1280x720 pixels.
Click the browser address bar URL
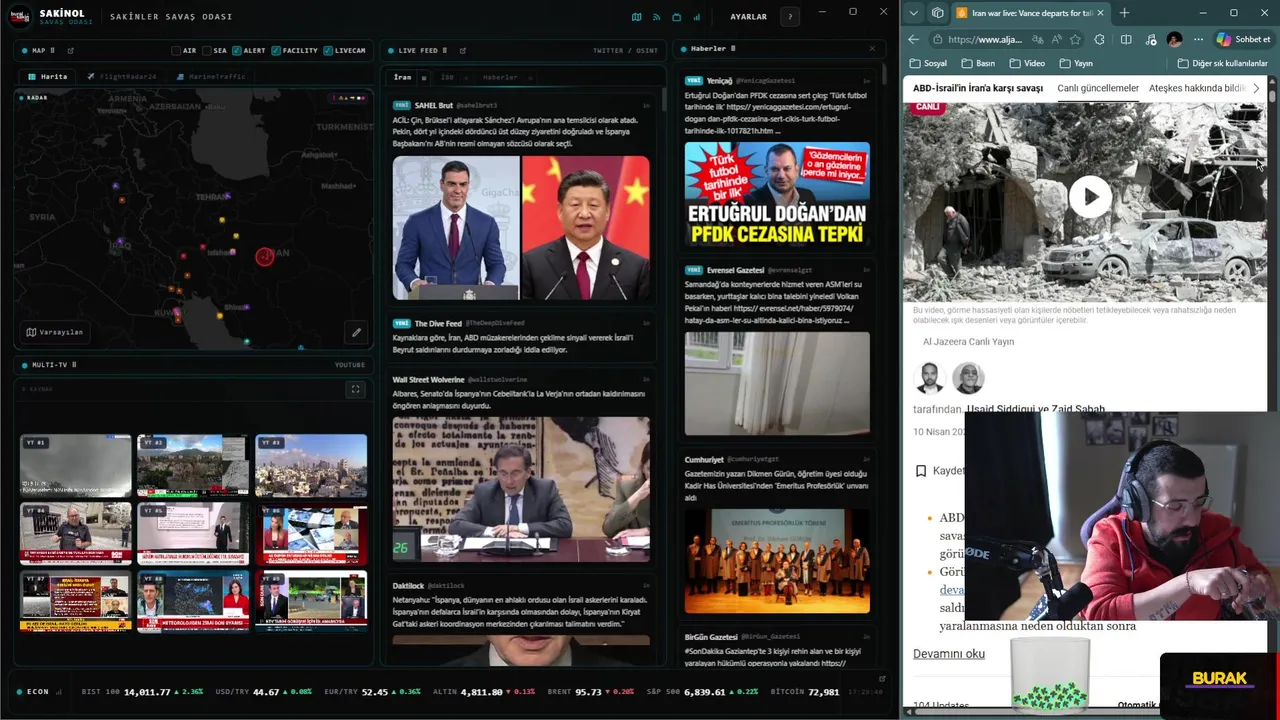pos(985,39)
